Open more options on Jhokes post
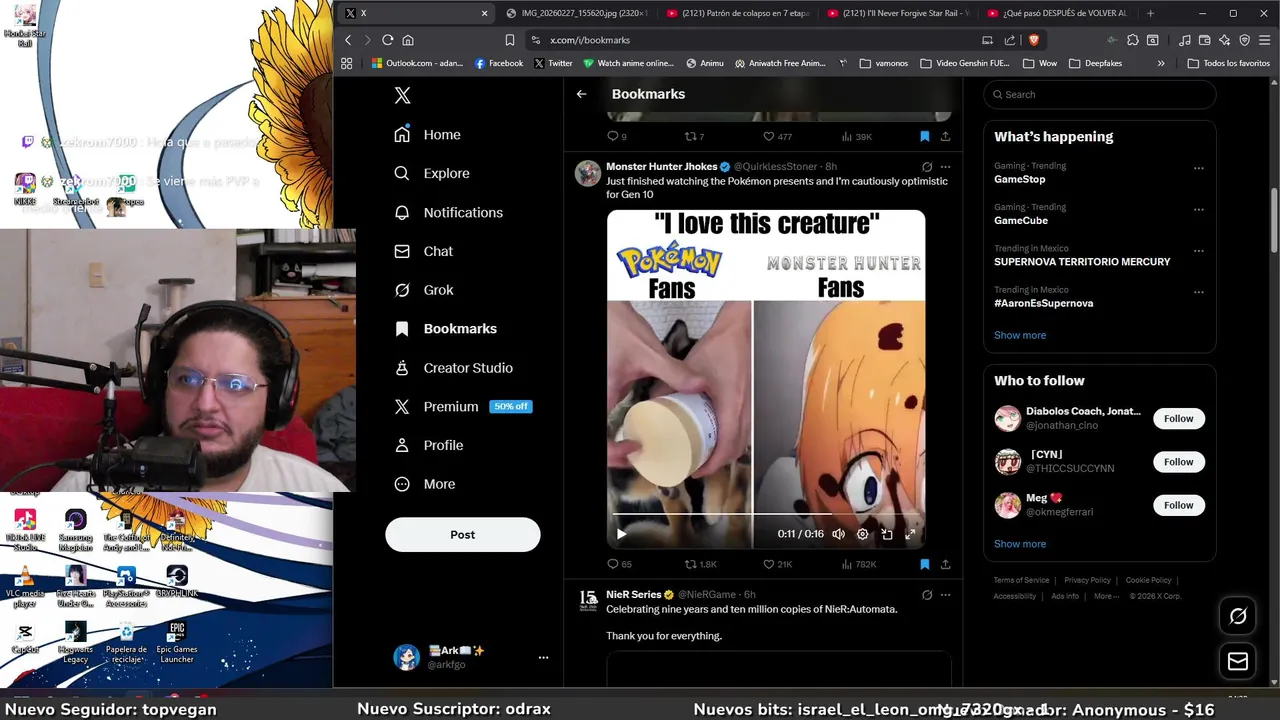 [x=945, y=167]
